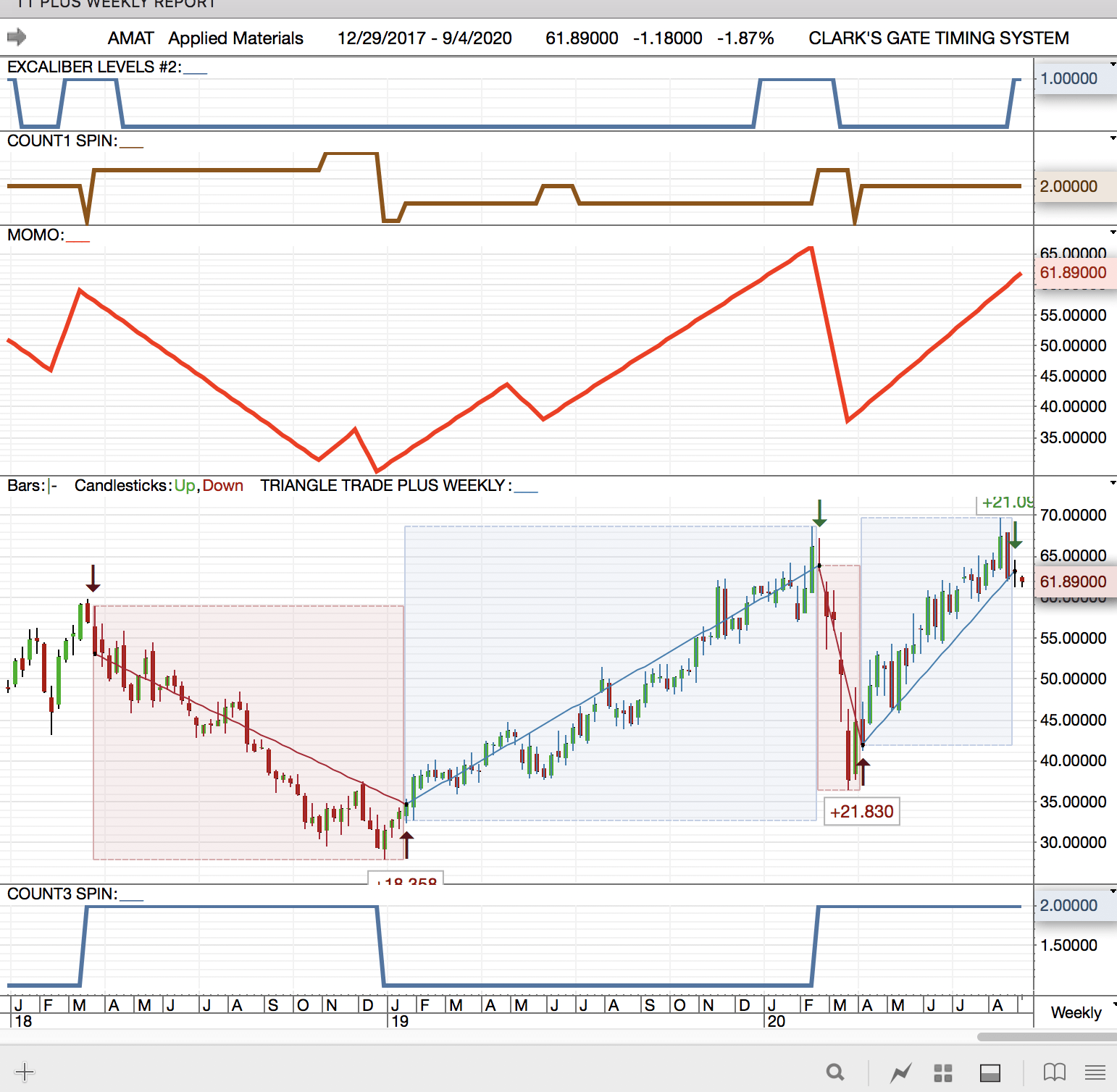This screenshot has height=1092, width=1117.
Task: Click the plus icon in the bottom toolbar
Action: pyautogui.click(x=25, y=1072)
